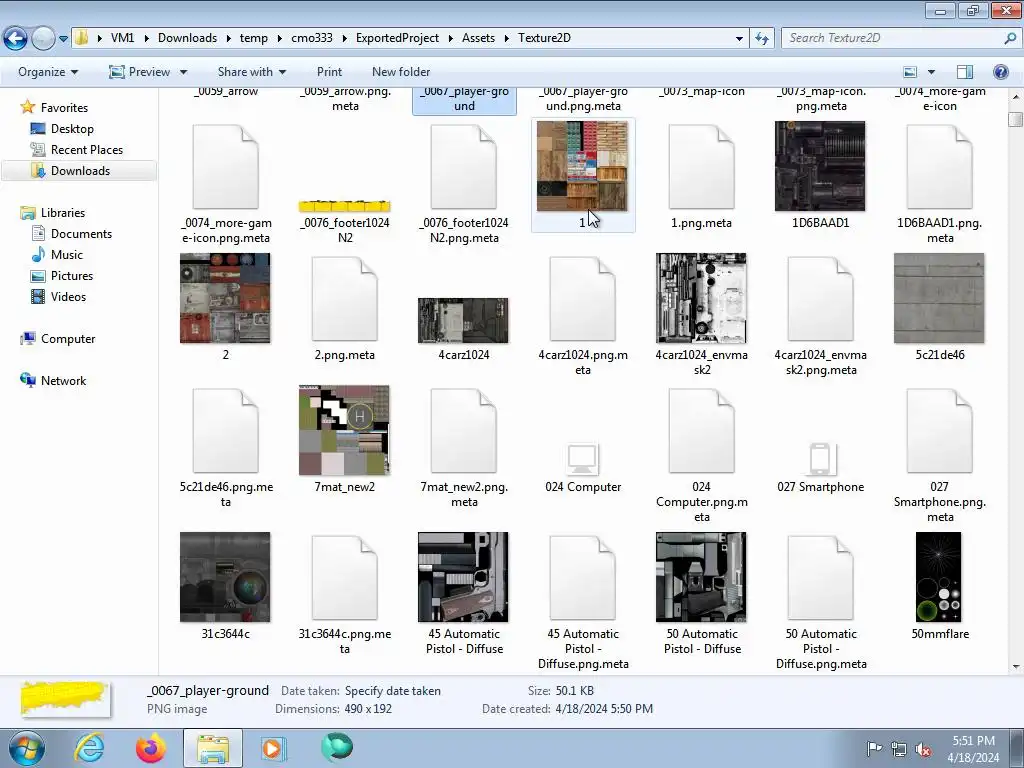Click Specify date taken in details pane
Image resolution: width=1024 pixels, height=768 pixels.
[x=392, y=691]
